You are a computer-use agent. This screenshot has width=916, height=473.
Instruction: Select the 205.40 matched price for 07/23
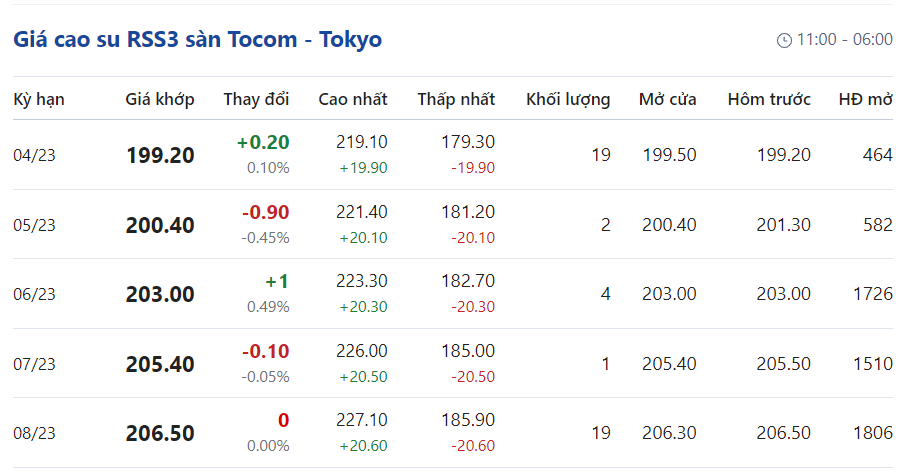point(160,365)
